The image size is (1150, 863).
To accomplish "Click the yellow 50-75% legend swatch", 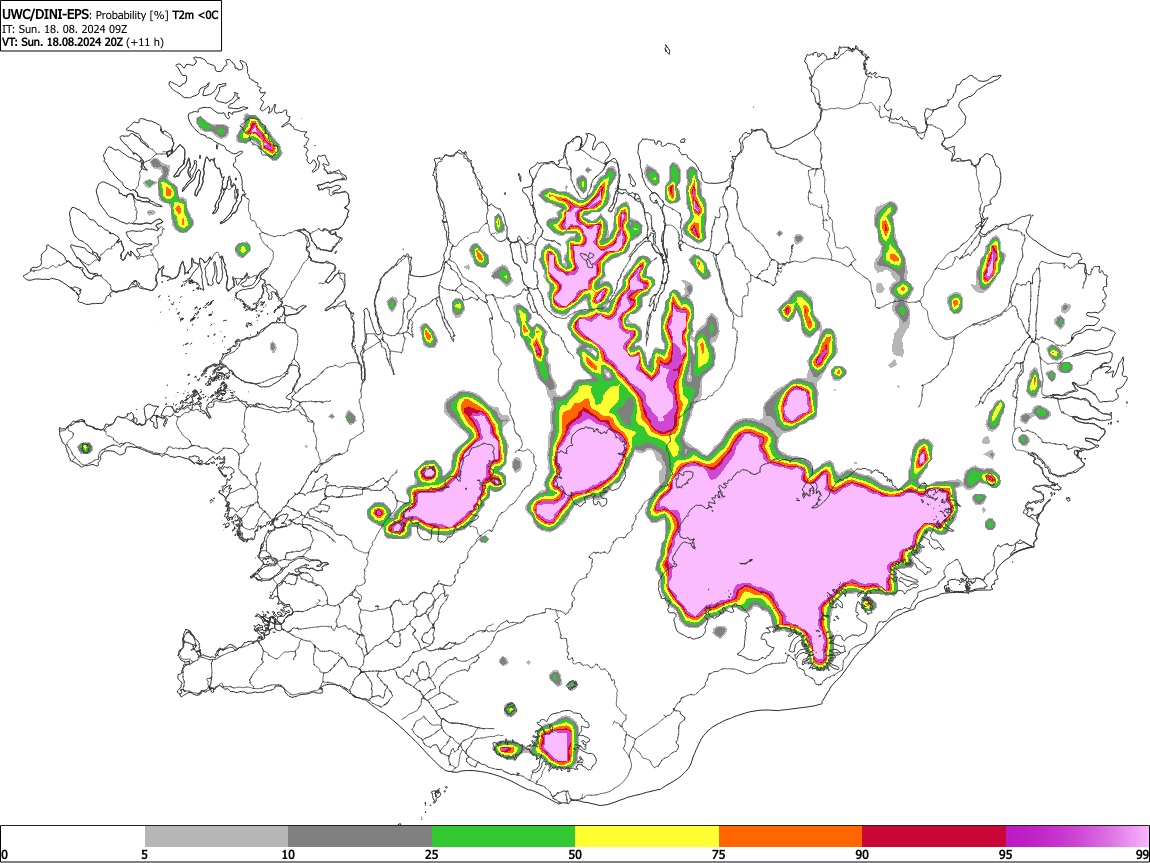I will point(647,837).
